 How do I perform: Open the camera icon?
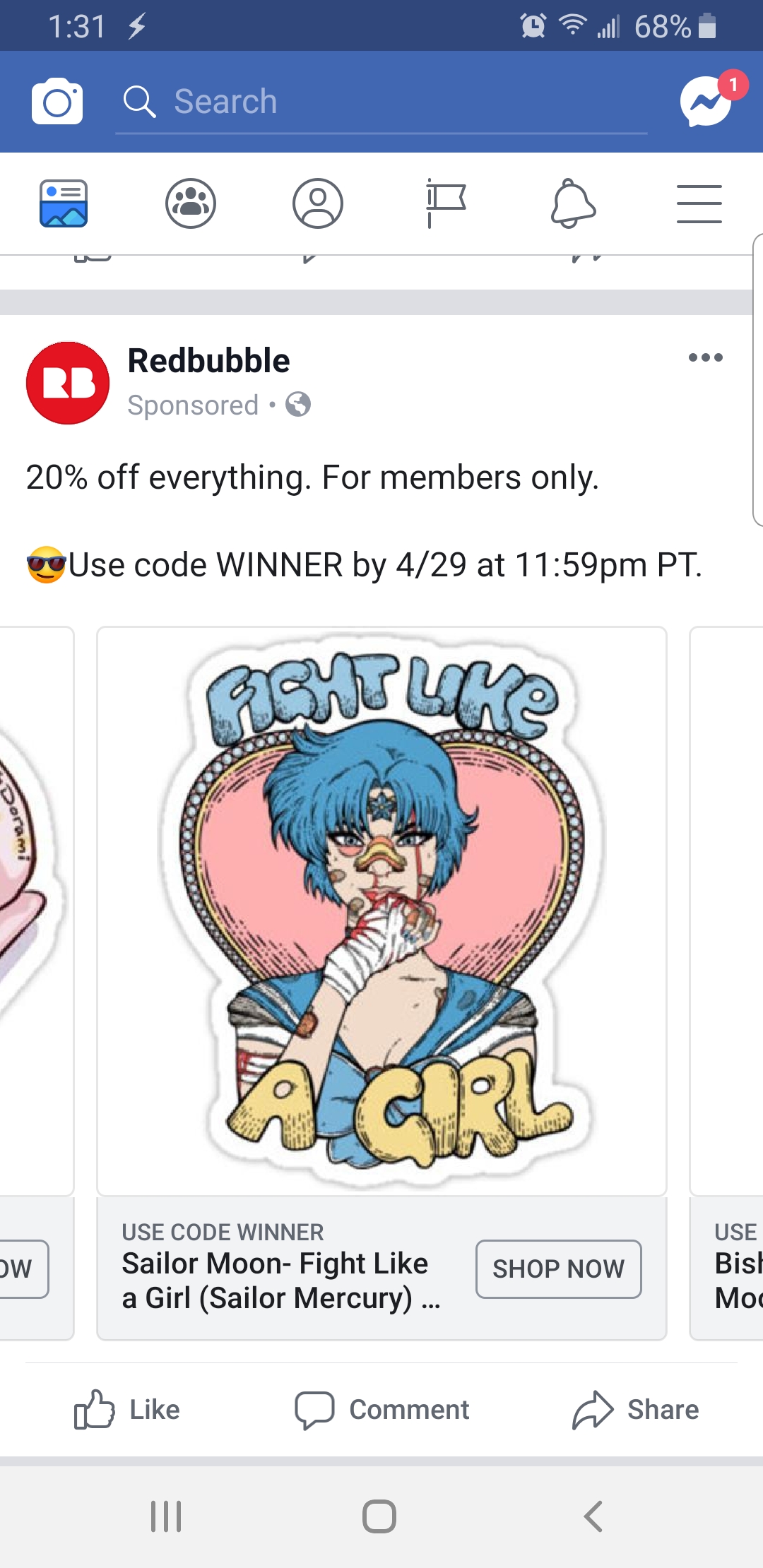tap(57, 102)
